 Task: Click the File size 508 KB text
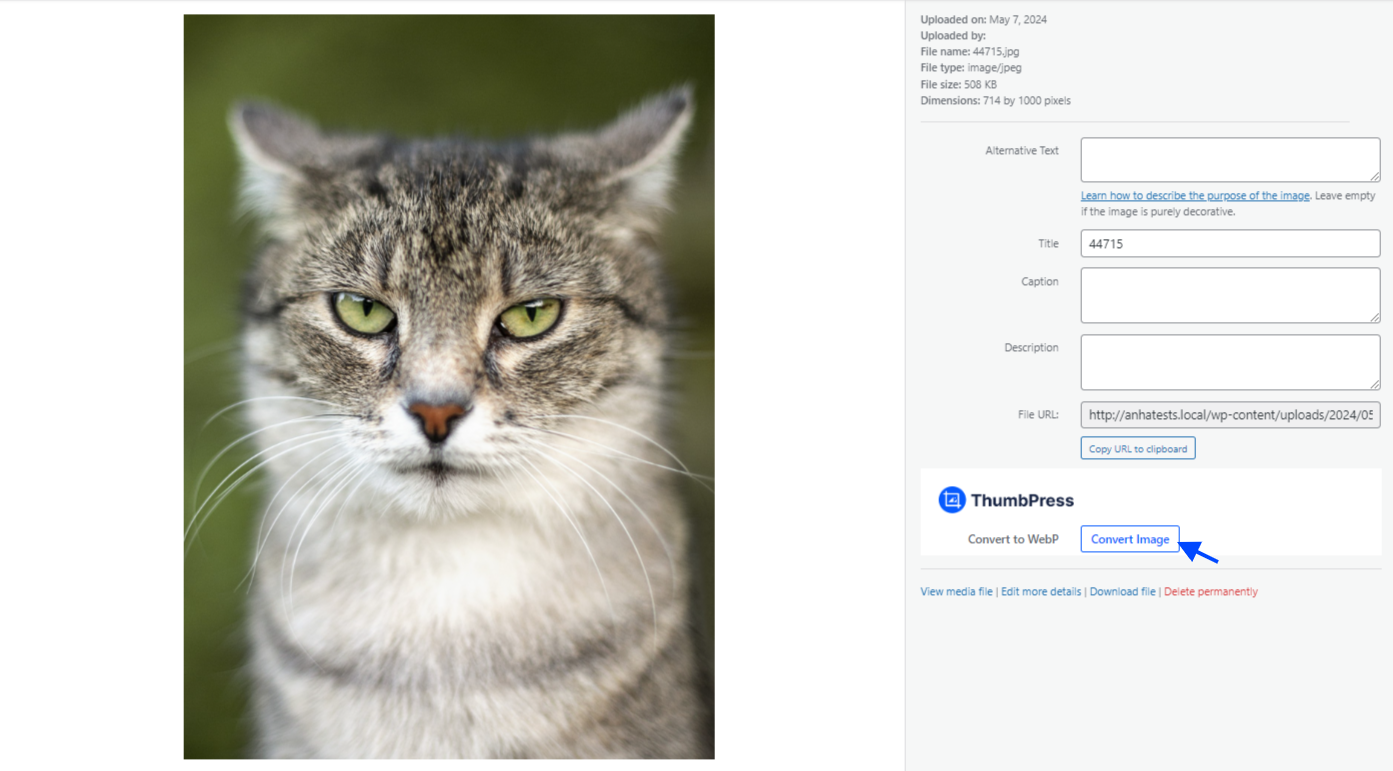(958, 85)
